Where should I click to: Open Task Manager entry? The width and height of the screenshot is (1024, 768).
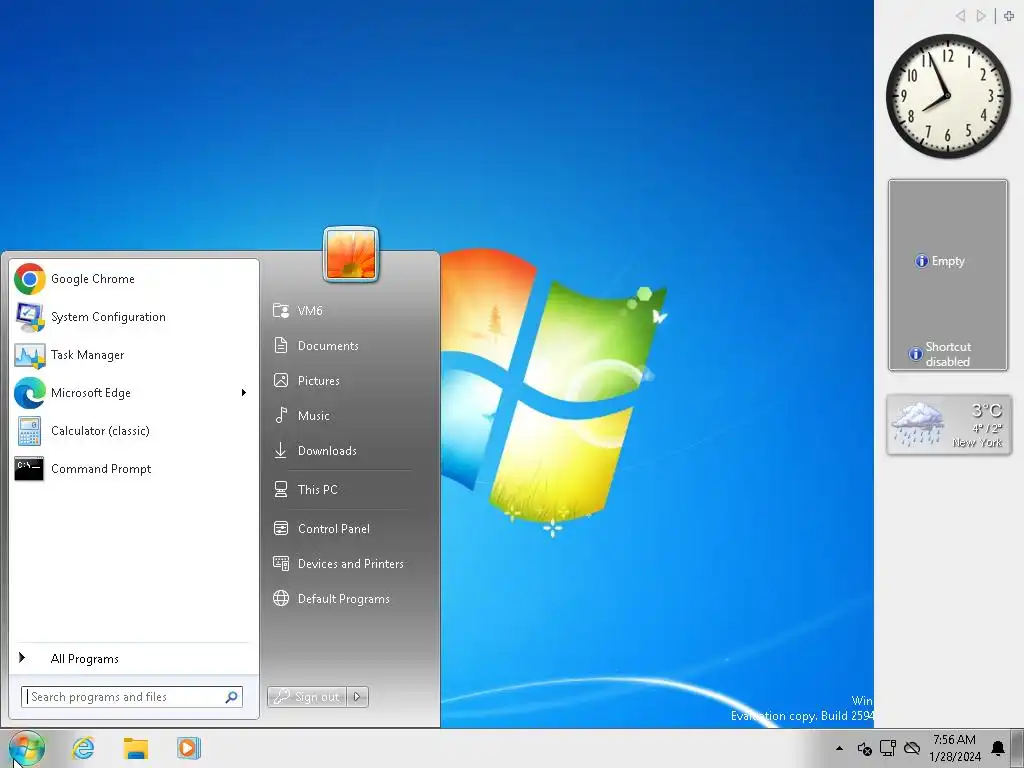coord(134,355)
